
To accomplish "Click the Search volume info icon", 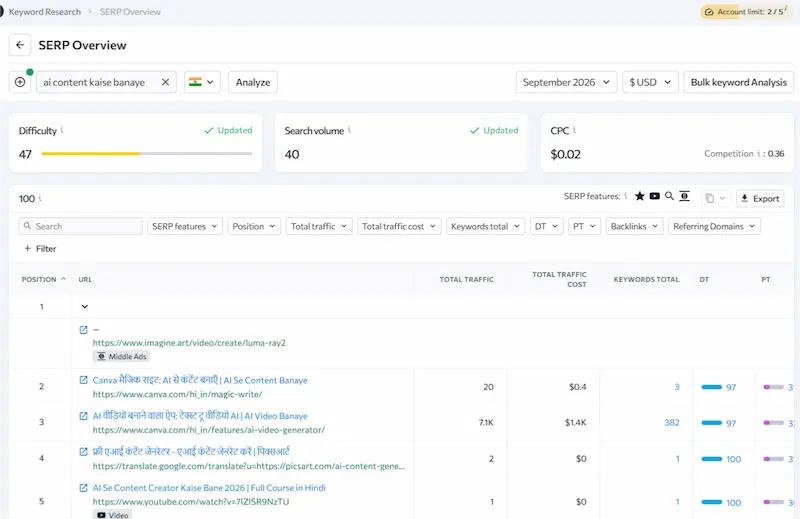I will pos(349,130).
